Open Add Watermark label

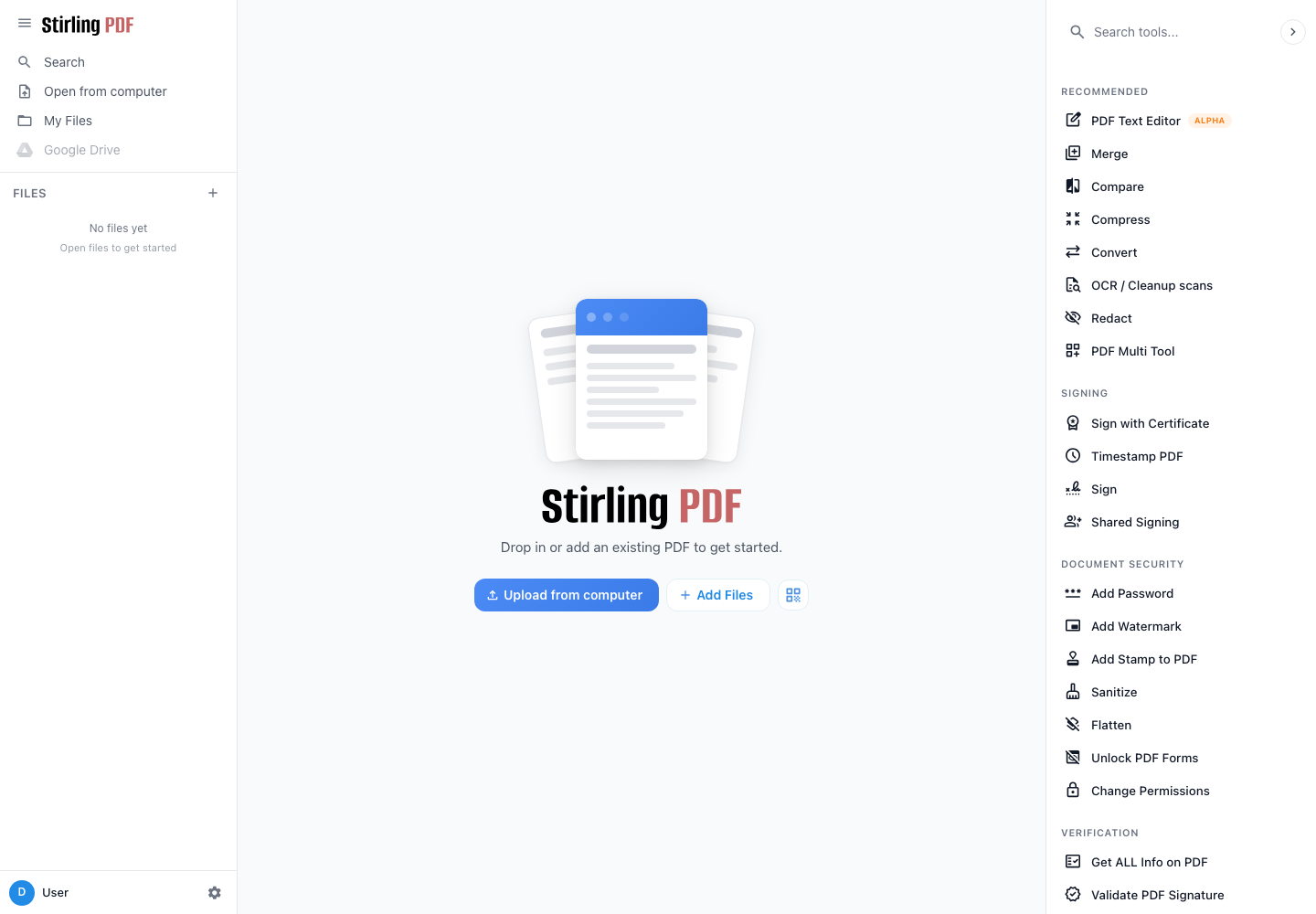pyautogui.click(x=1136, y=626)
